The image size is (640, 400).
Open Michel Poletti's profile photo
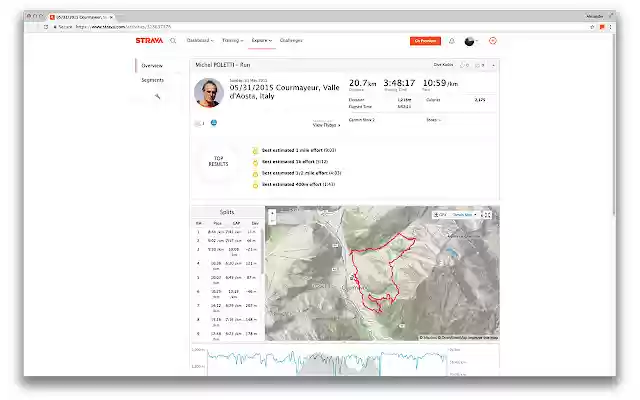[x=209, y=93]
